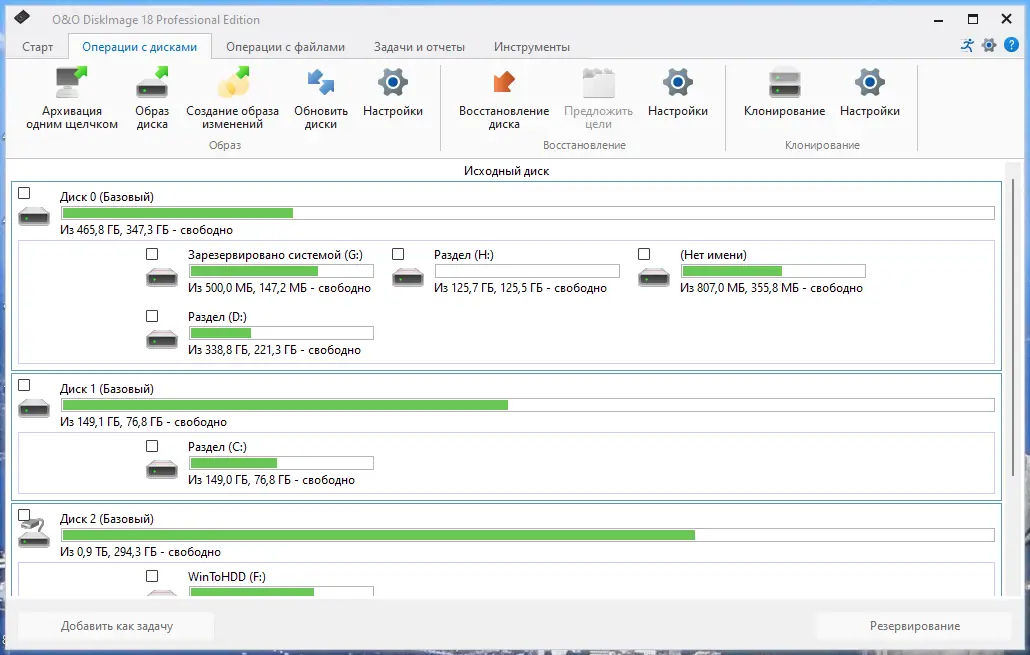Open the «Задачи и отчеты» tab

click(419, 47)
